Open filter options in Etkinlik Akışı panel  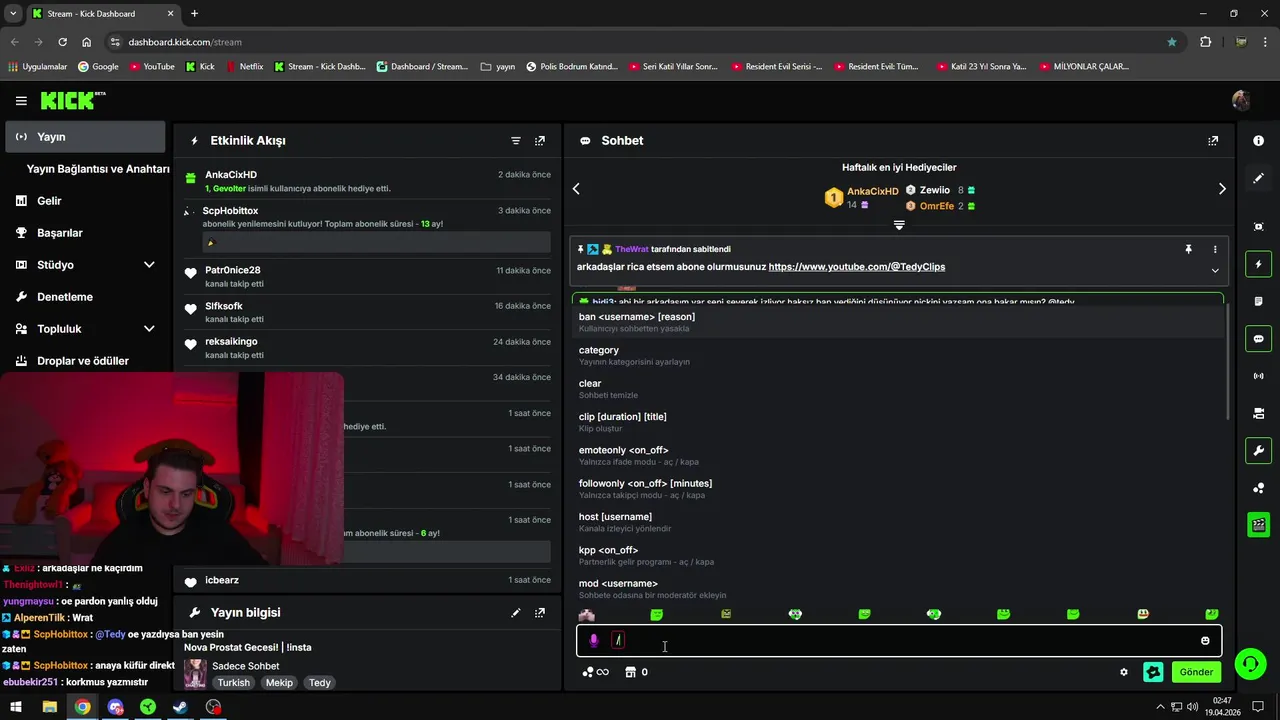tap(516, 141)
